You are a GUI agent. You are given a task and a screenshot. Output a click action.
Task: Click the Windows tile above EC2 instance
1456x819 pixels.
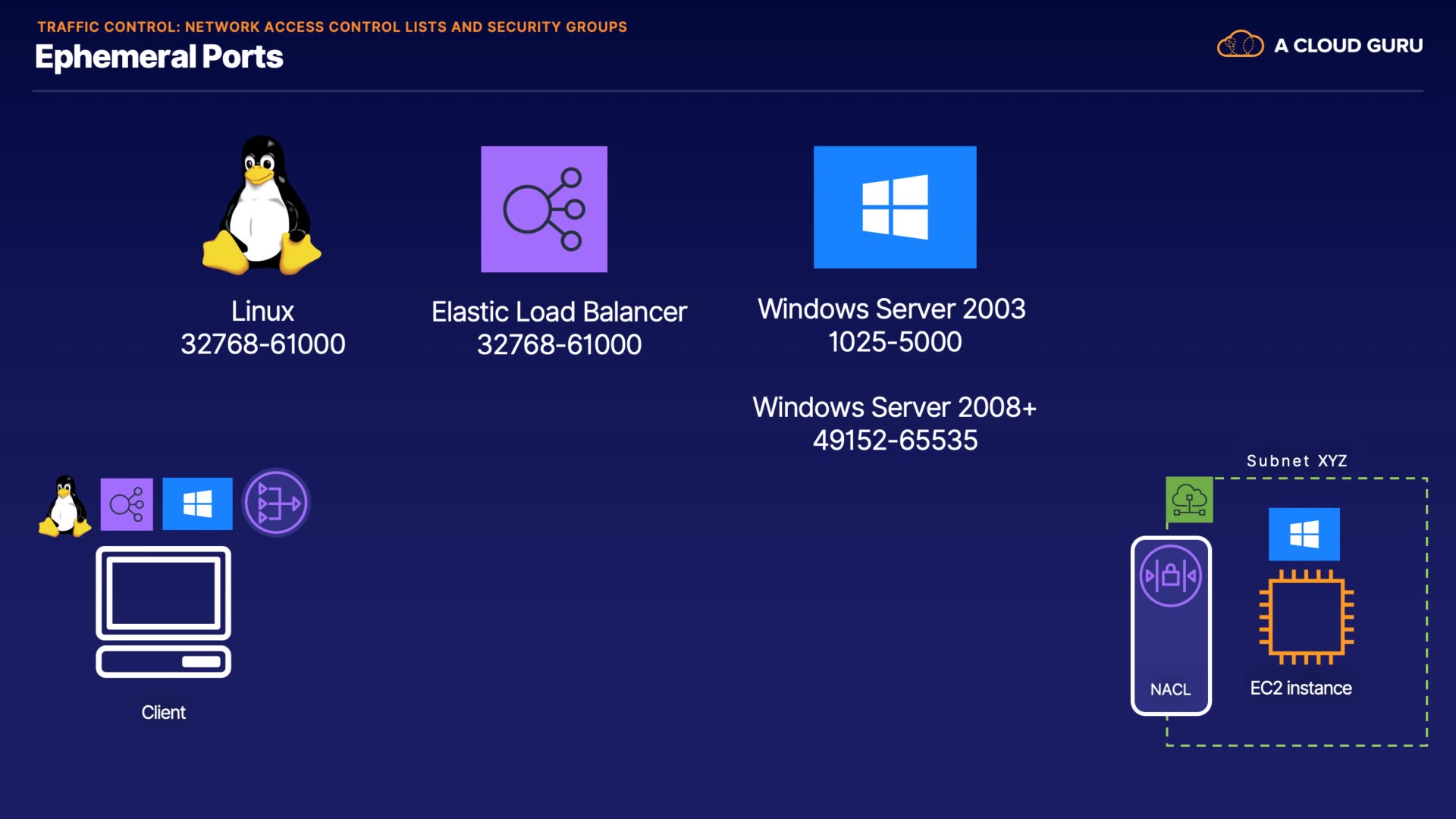[1304, 534]
